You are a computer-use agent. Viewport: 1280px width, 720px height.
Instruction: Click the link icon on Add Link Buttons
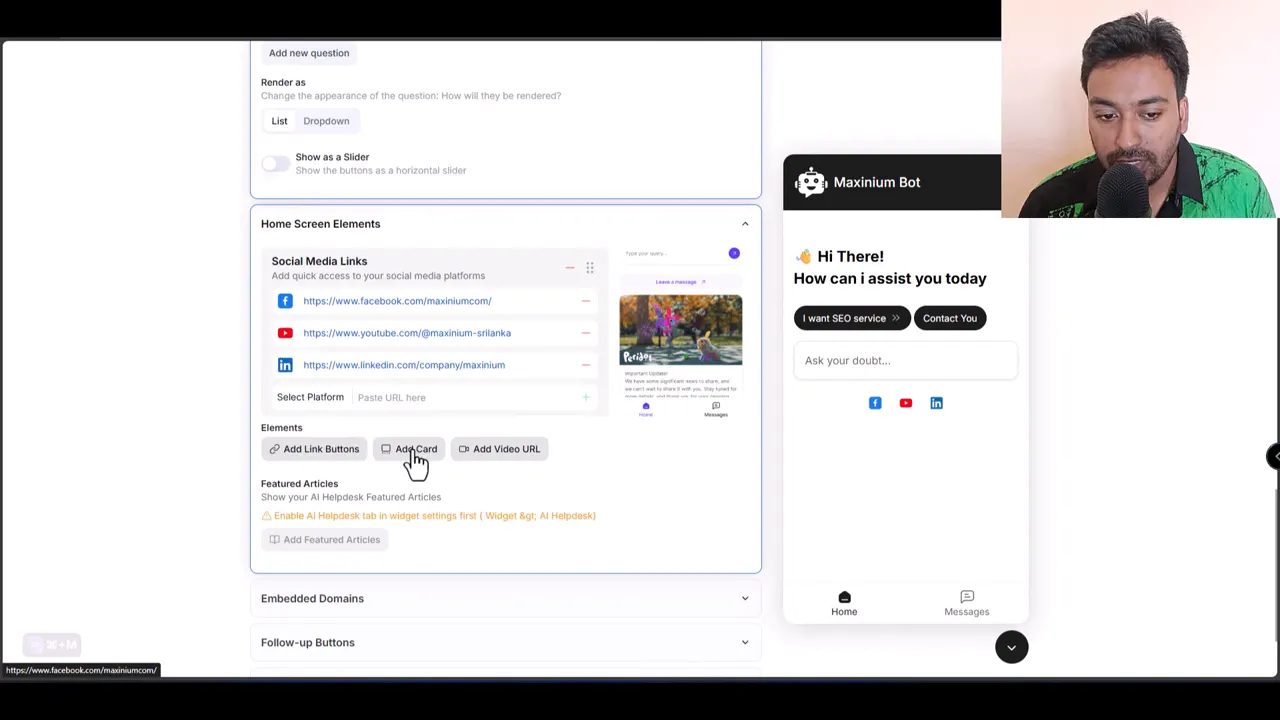pos(275,448)
